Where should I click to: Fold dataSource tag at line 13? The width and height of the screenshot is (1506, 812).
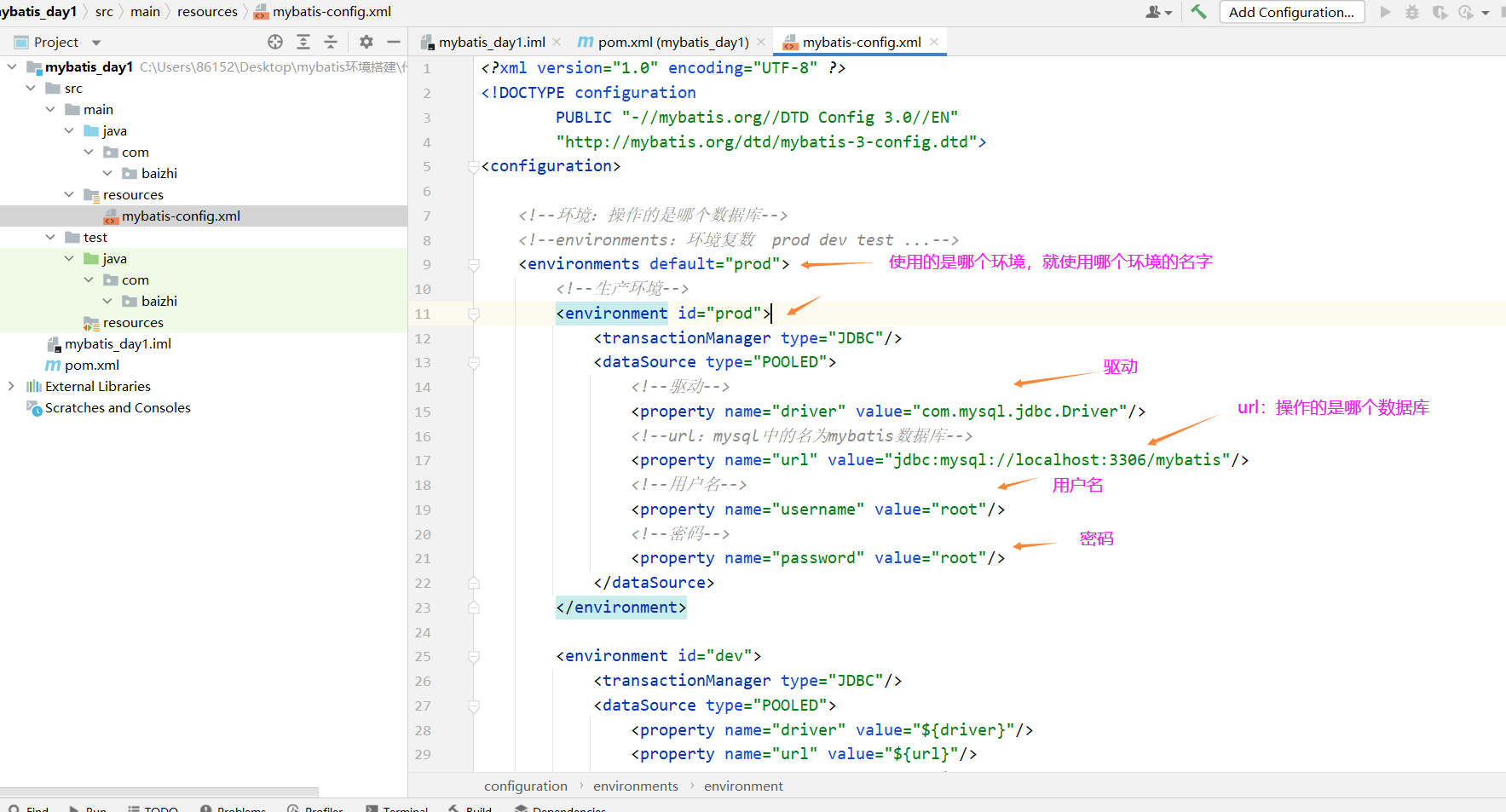pyautogui.click(x=474, y=363)
